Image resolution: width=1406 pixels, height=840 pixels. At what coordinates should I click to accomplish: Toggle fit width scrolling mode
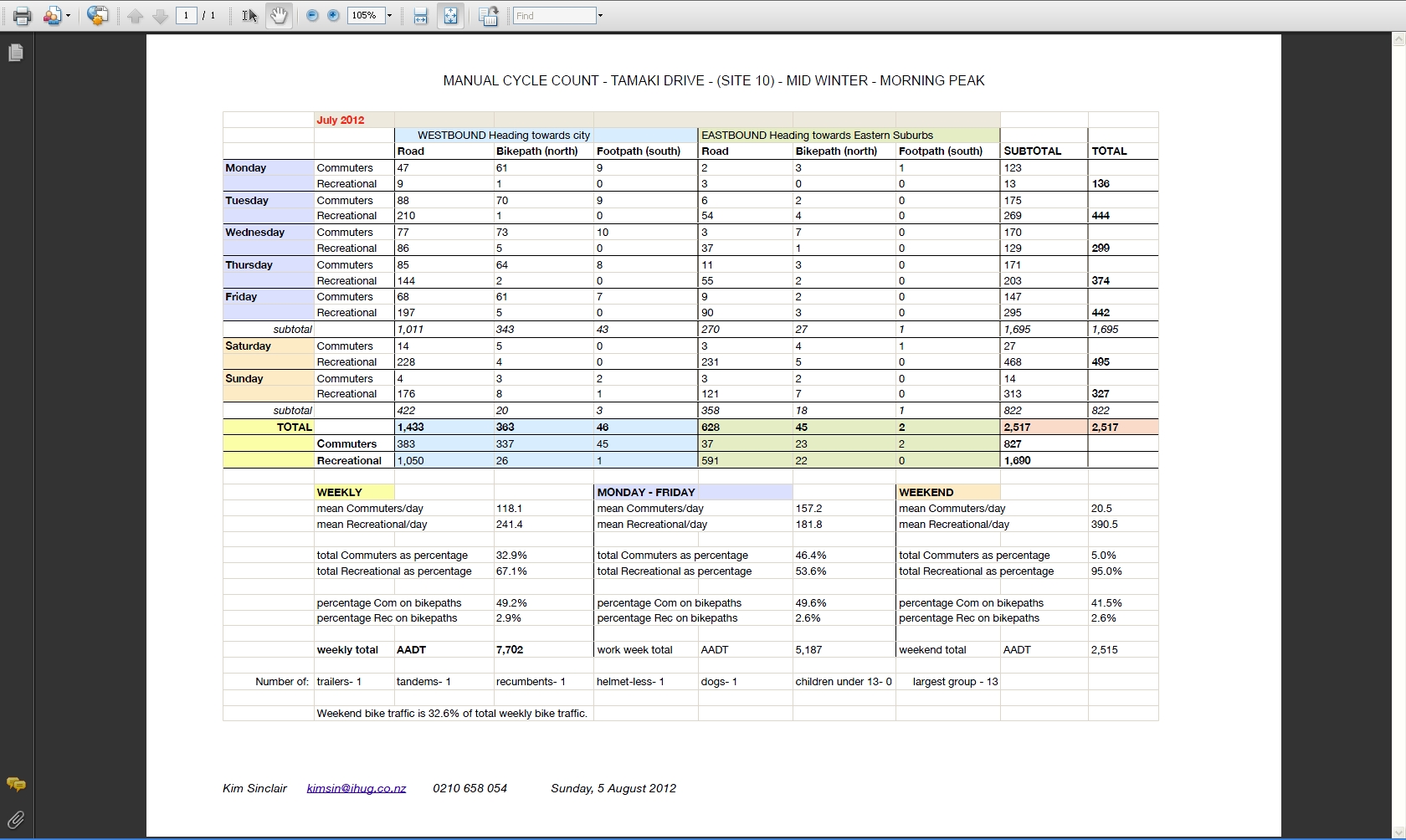pyautogui.click(x=421, y=16)
